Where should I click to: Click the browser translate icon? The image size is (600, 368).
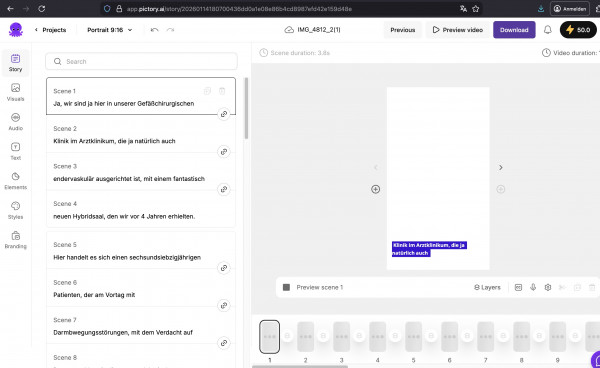pos(463,8)
